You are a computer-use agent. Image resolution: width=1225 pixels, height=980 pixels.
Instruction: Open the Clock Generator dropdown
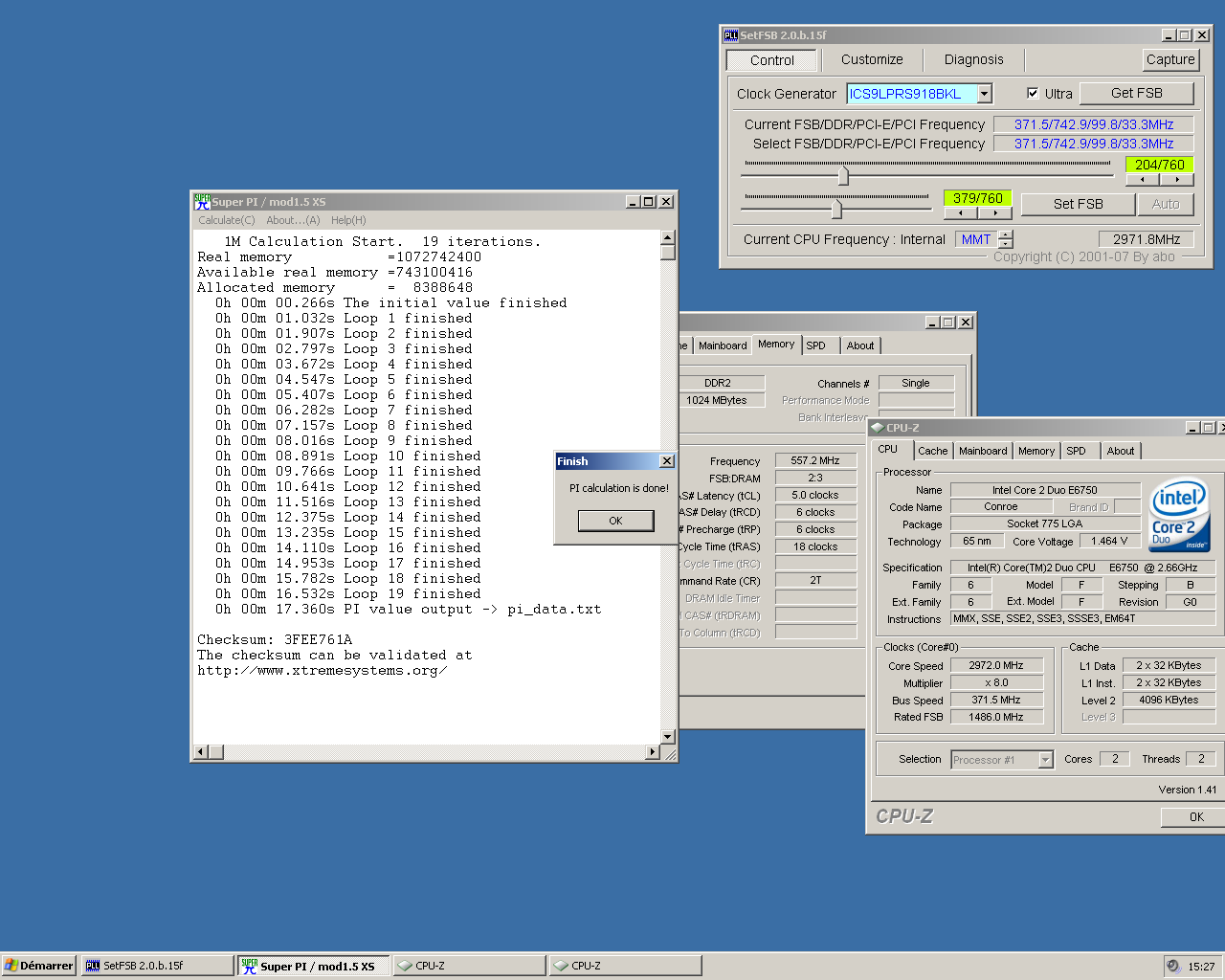point(985,94)
